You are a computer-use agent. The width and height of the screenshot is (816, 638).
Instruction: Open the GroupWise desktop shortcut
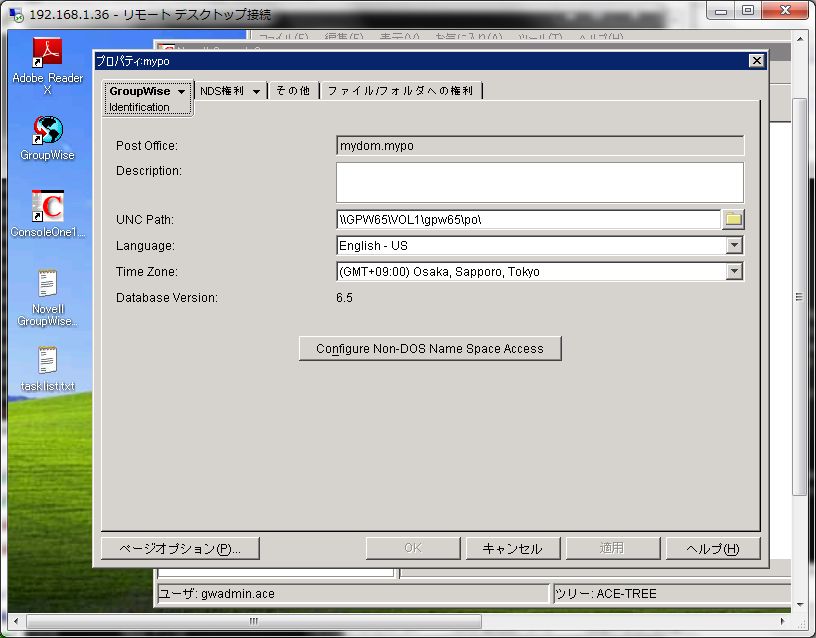(47, 138)
